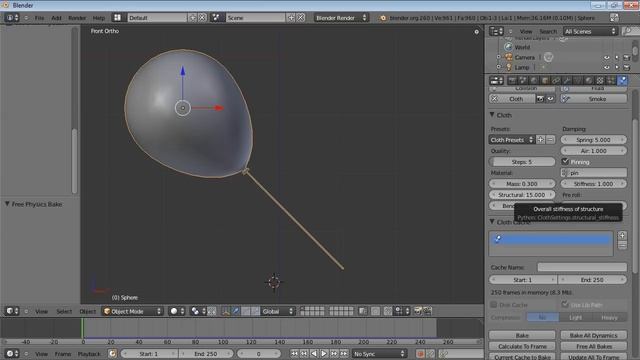Viewport: 640px width, 360px height.
Task: Open the Render menu
Action: (x=77, y=18)
